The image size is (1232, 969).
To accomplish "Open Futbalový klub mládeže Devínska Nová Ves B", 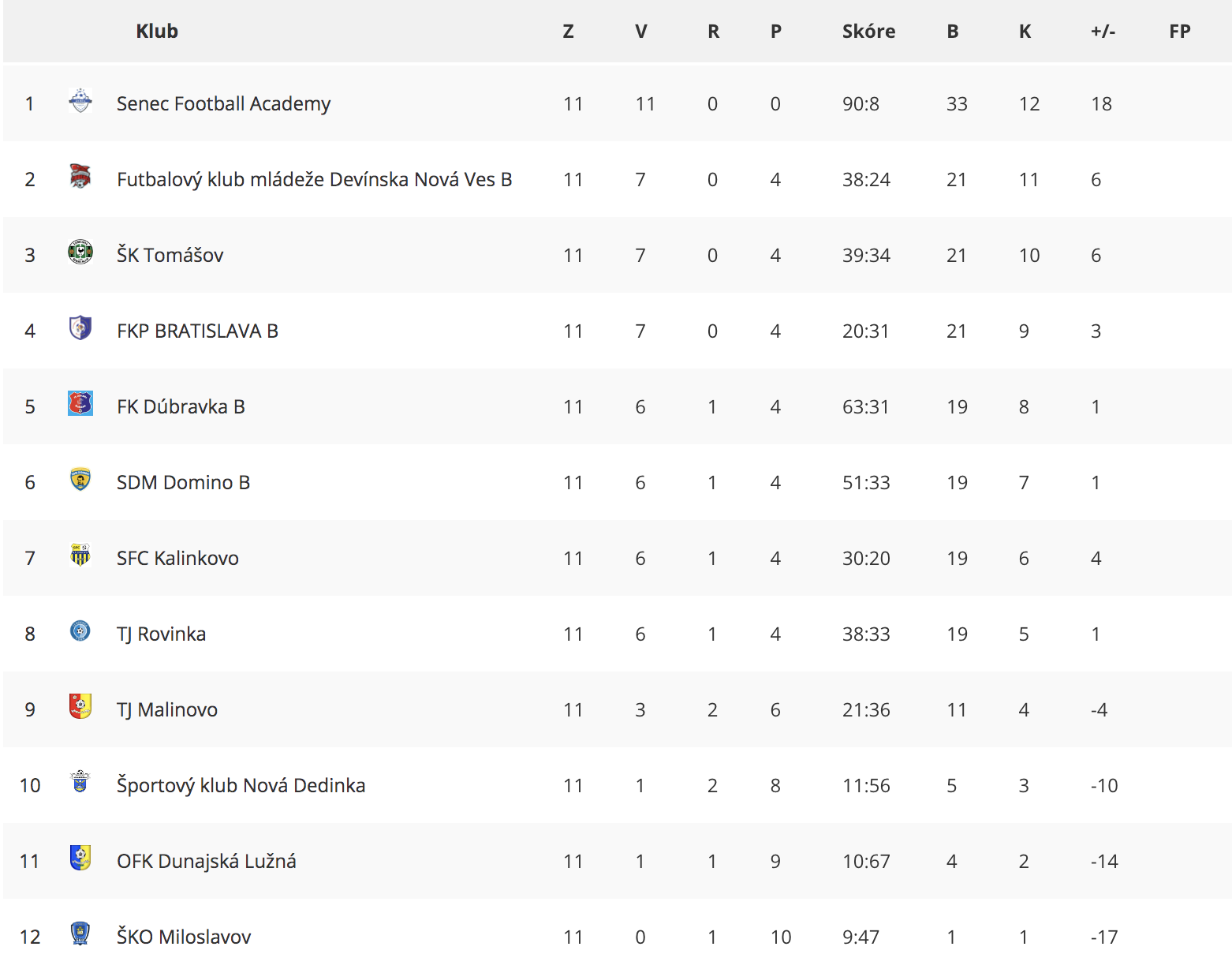I will tap(314, 180).
